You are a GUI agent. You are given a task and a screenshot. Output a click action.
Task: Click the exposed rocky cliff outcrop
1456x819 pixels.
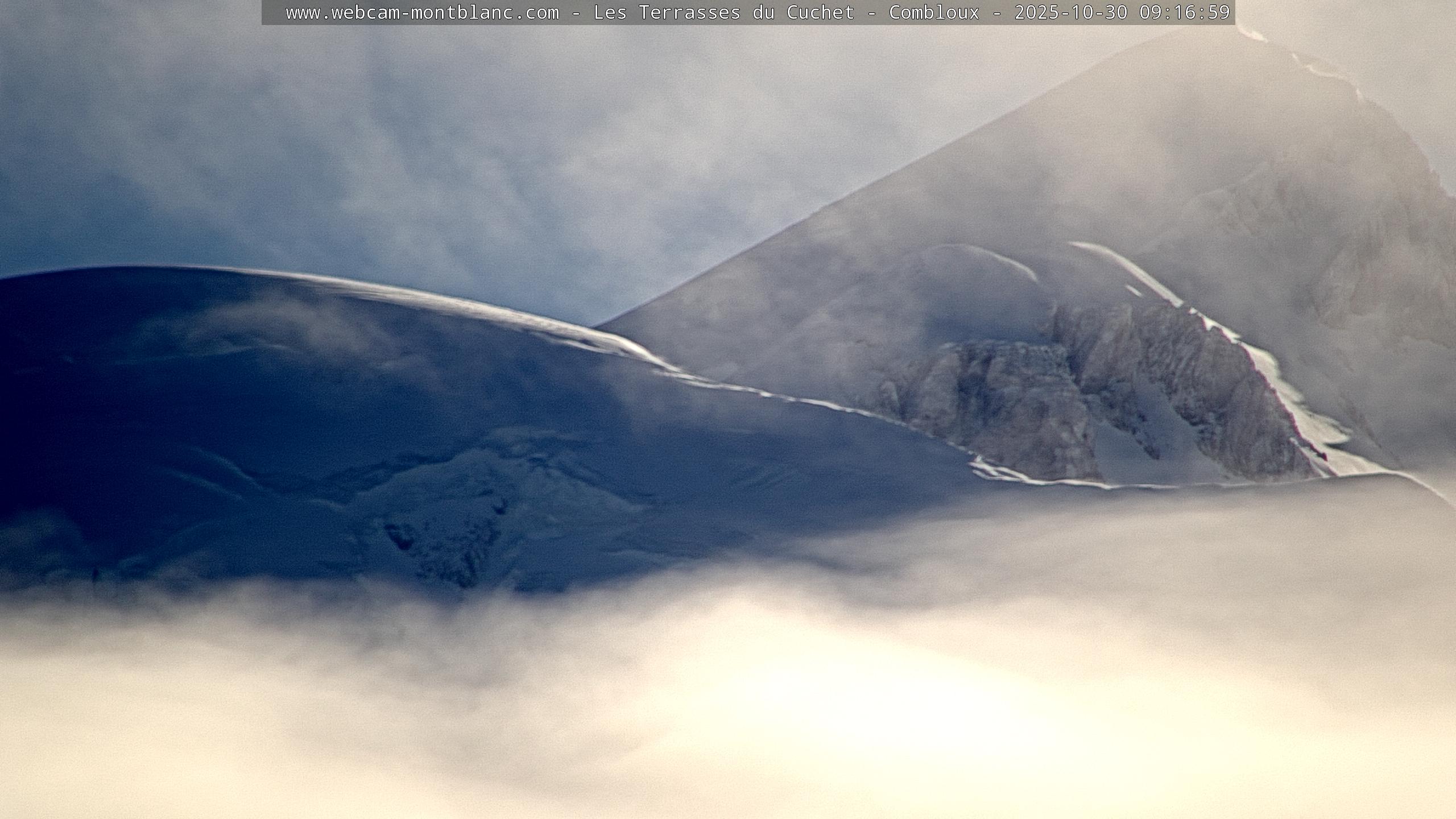[1024, 392]
